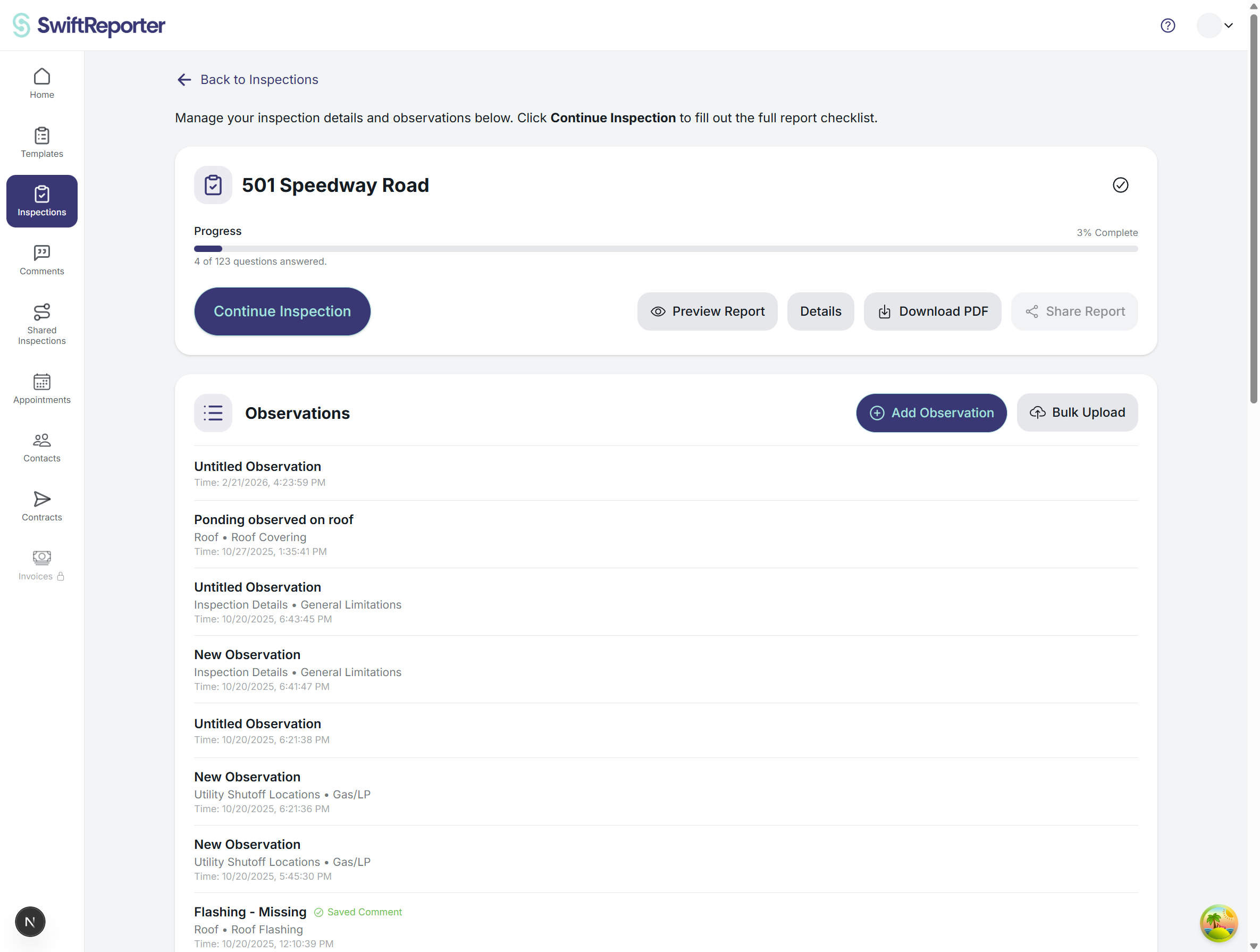Select the Inspections sidebar tab

(41, 201)
